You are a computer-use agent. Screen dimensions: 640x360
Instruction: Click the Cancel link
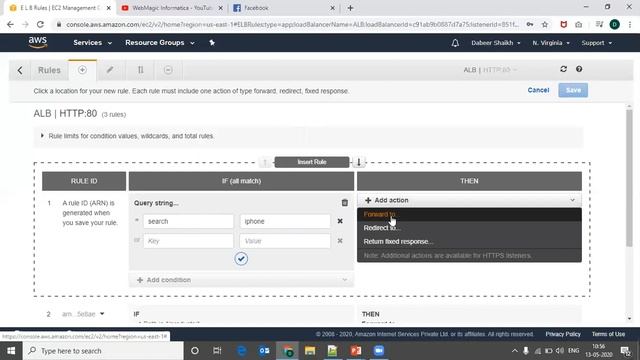point(538,90)
